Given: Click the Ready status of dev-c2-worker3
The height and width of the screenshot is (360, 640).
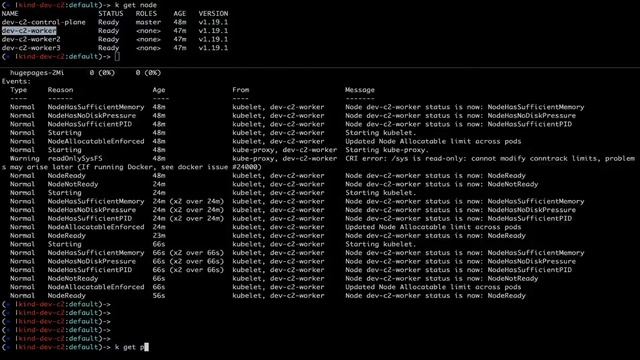Looking at the screenshot, I should (x=108, y=48).
